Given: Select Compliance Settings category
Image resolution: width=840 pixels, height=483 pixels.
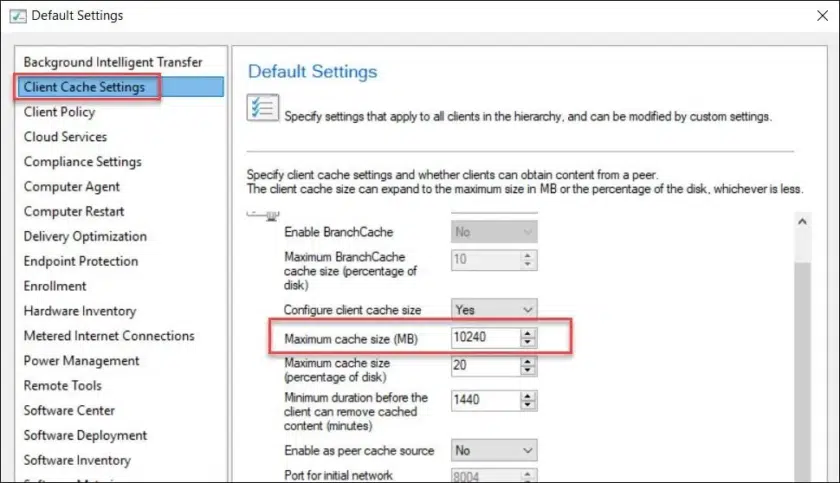Looking at the screenshot, I should [x=82, y=162].
